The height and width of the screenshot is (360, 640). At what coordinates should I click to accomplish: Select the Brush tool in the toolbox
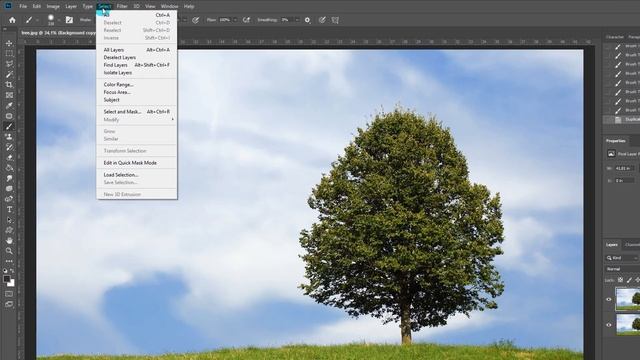(9, 126)
